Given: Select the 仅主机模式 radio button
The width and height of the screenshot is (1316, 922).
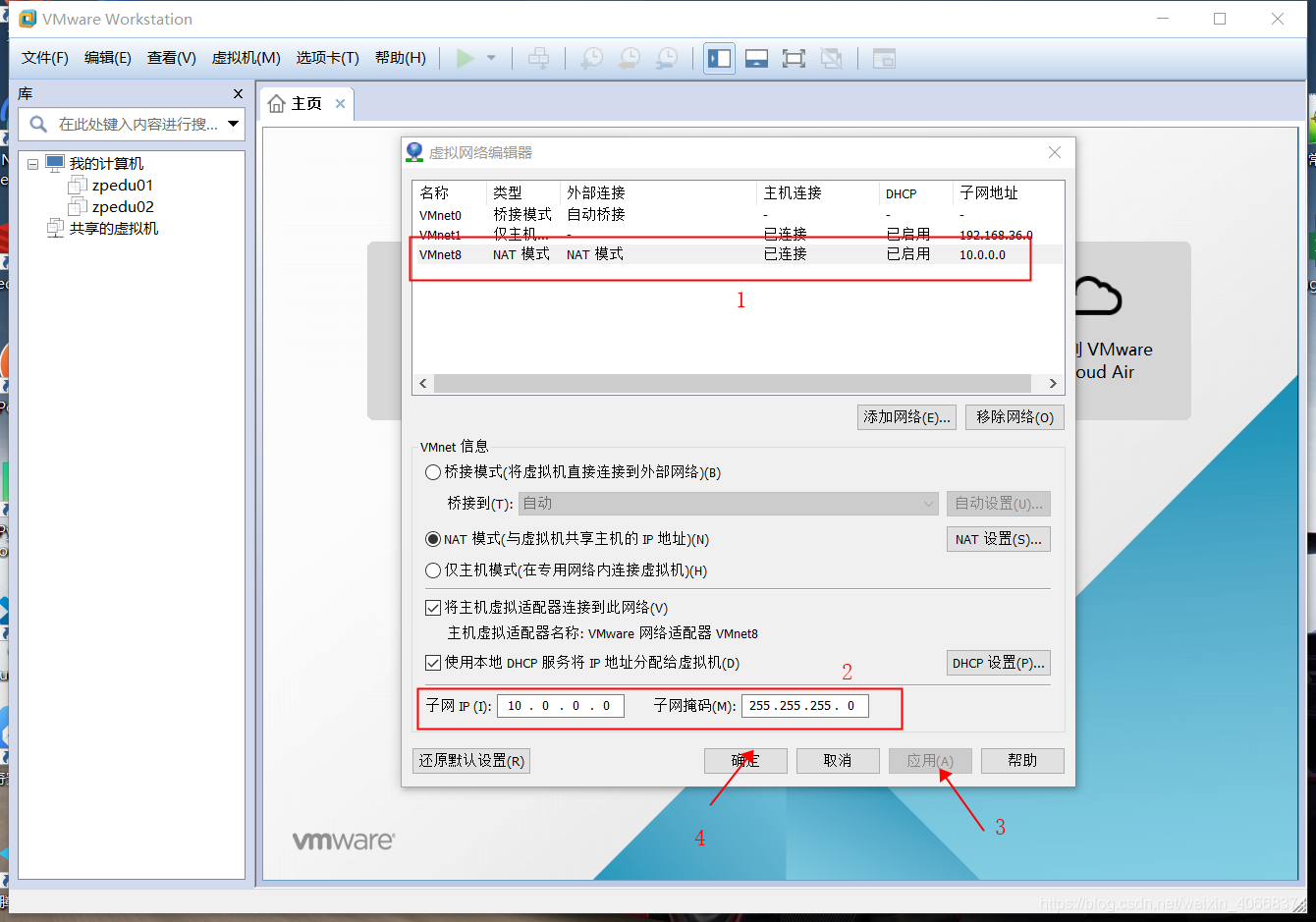Looking at the screenshot, I should pos(432,570).
